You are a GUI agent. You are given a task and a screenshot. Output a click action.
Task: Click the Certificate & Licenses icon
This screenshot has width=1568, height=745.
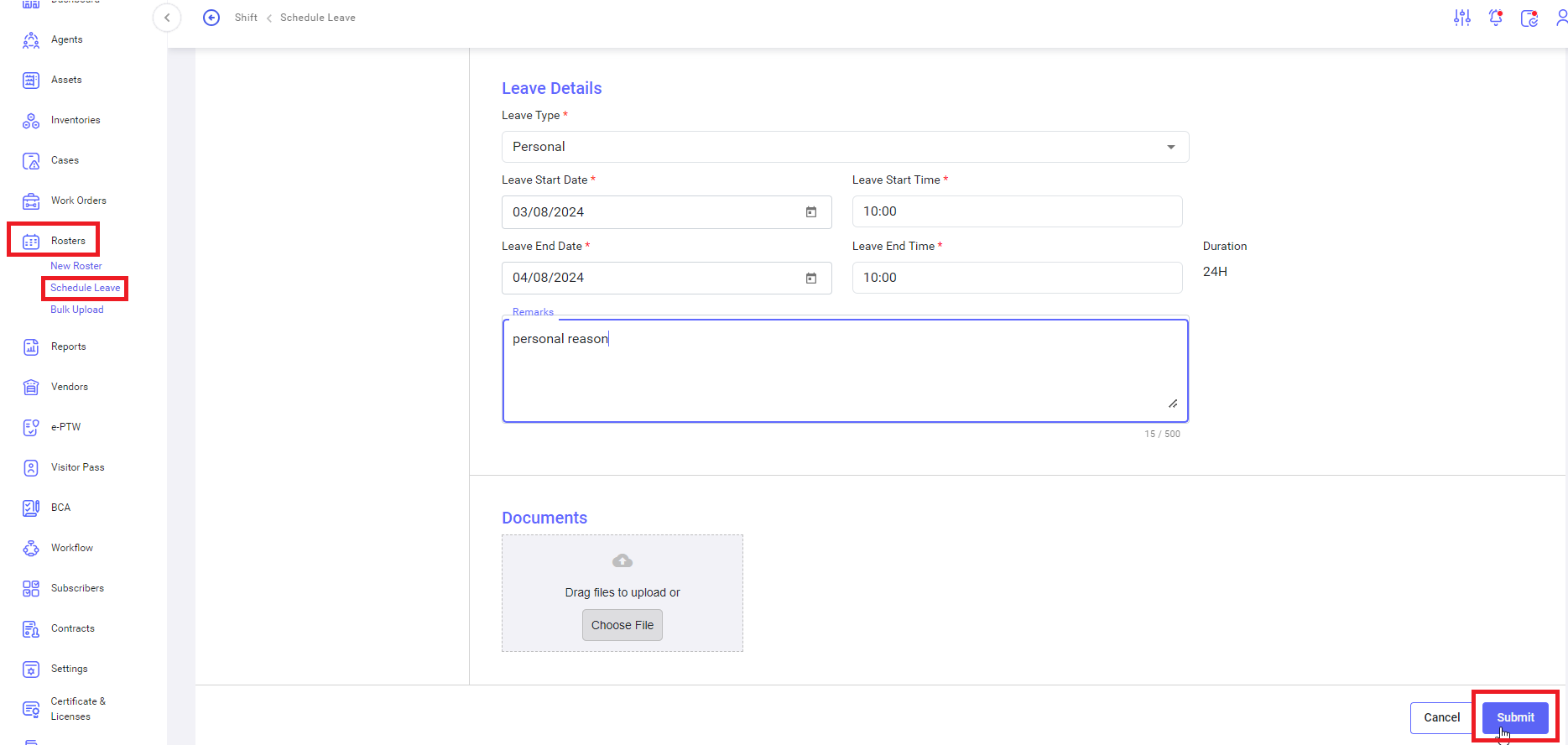(31, 710)
